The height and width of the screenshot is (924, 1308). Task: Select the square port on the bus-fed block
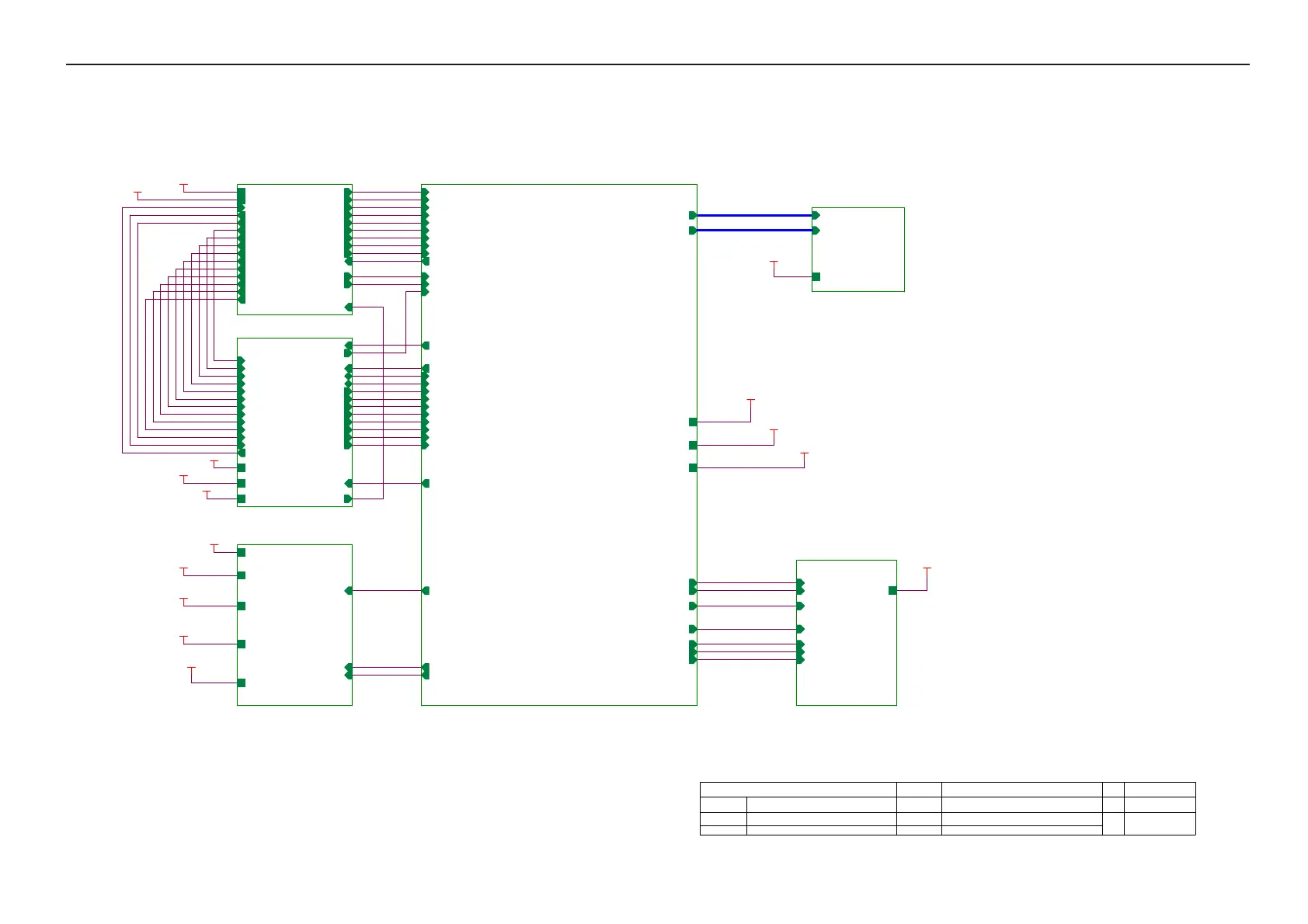[x=816, y=276]
